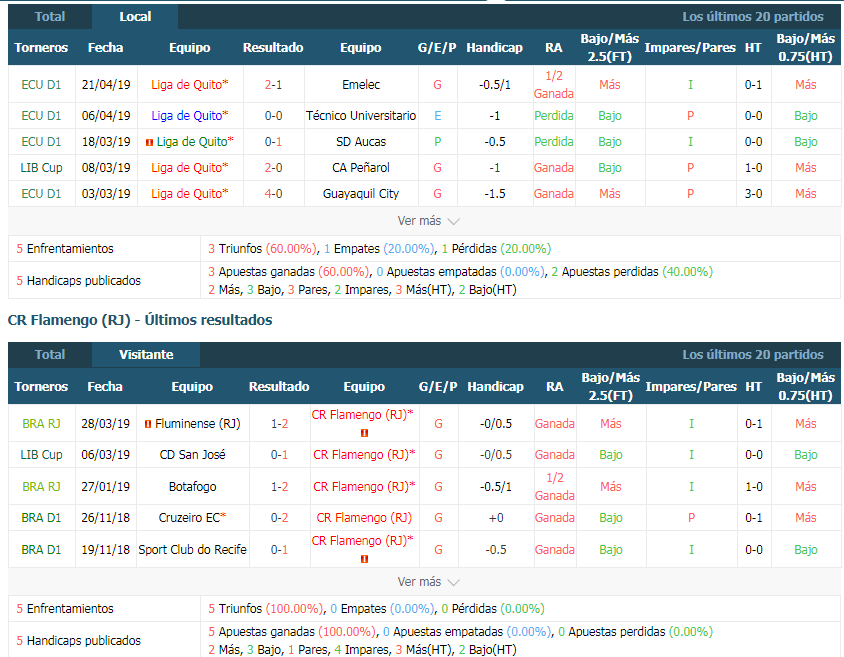Click the red card icon beside Fluminense (RJ)
The height and width of the screenshot is (657, 844).
(147, 424)
